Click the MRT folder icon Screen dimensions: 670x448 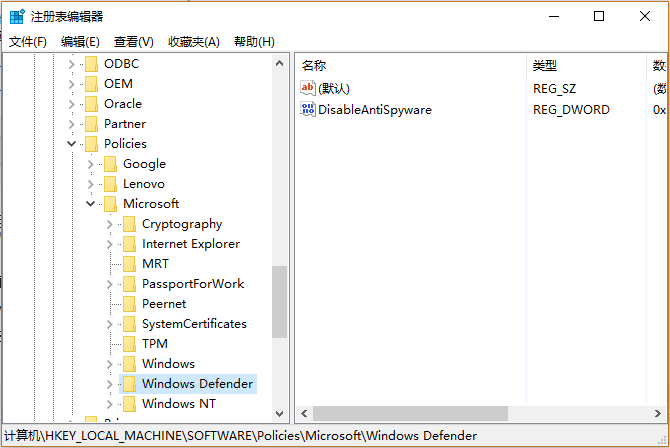click(x=129, y=264)
